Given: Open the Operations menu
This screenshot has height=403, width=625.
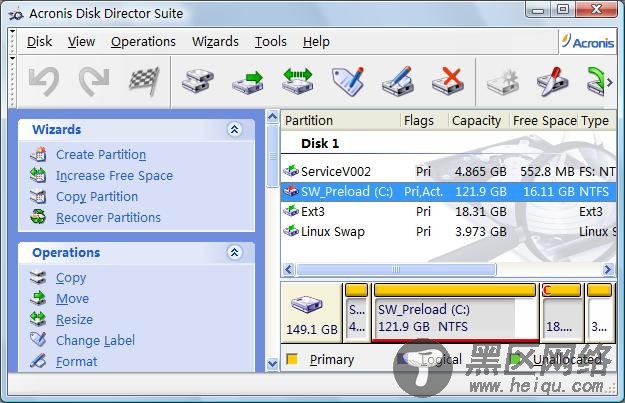Looking at the screenshot, I should (x=143, y=41).
